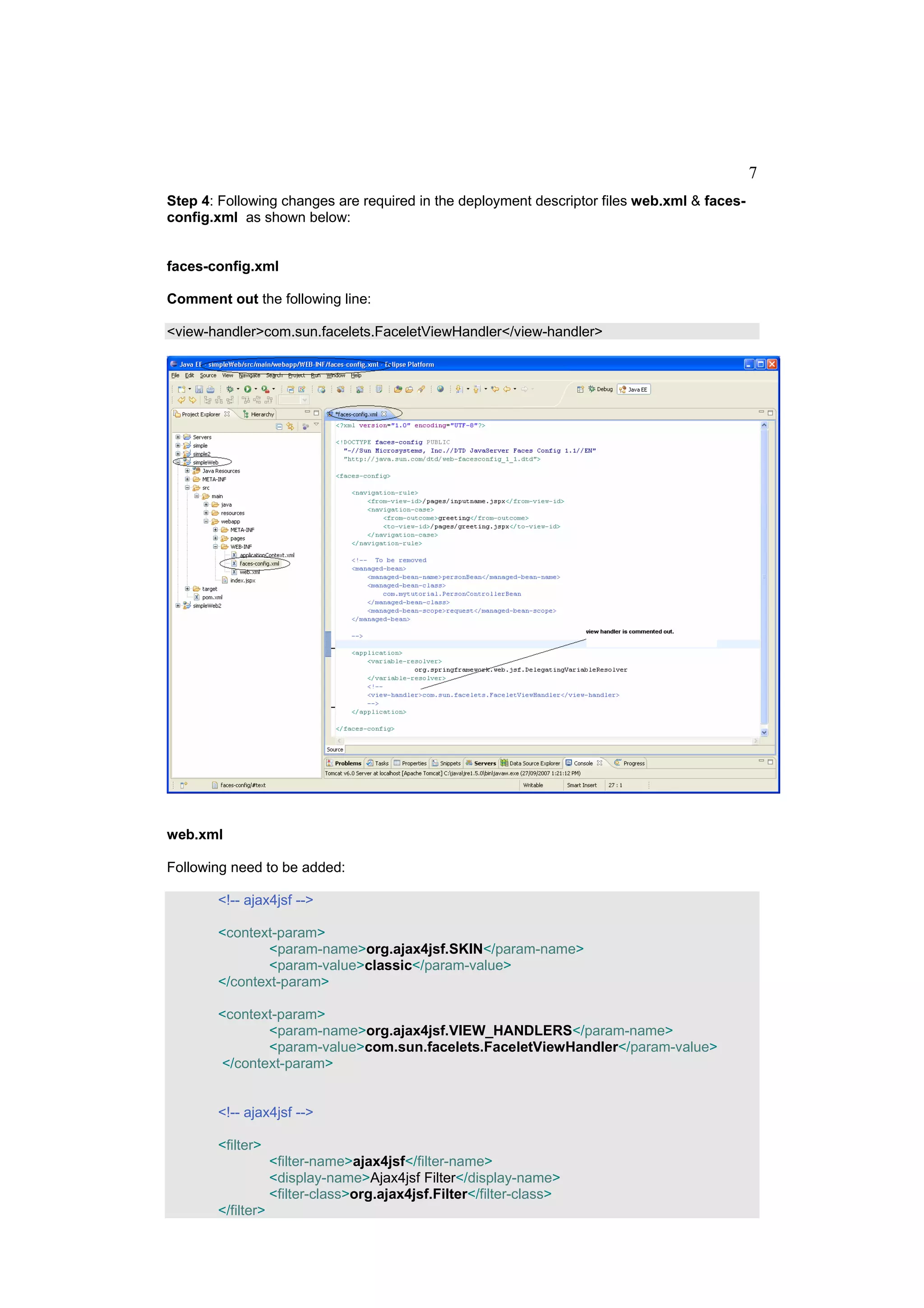Click the Save toolbar icon
The image size is (924, 1308).
tap(199, 390)
